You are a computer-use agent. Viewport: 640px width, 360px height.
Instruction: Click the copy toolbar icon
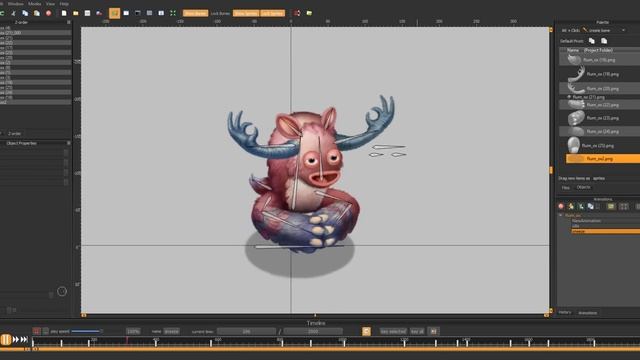[25, 13]
